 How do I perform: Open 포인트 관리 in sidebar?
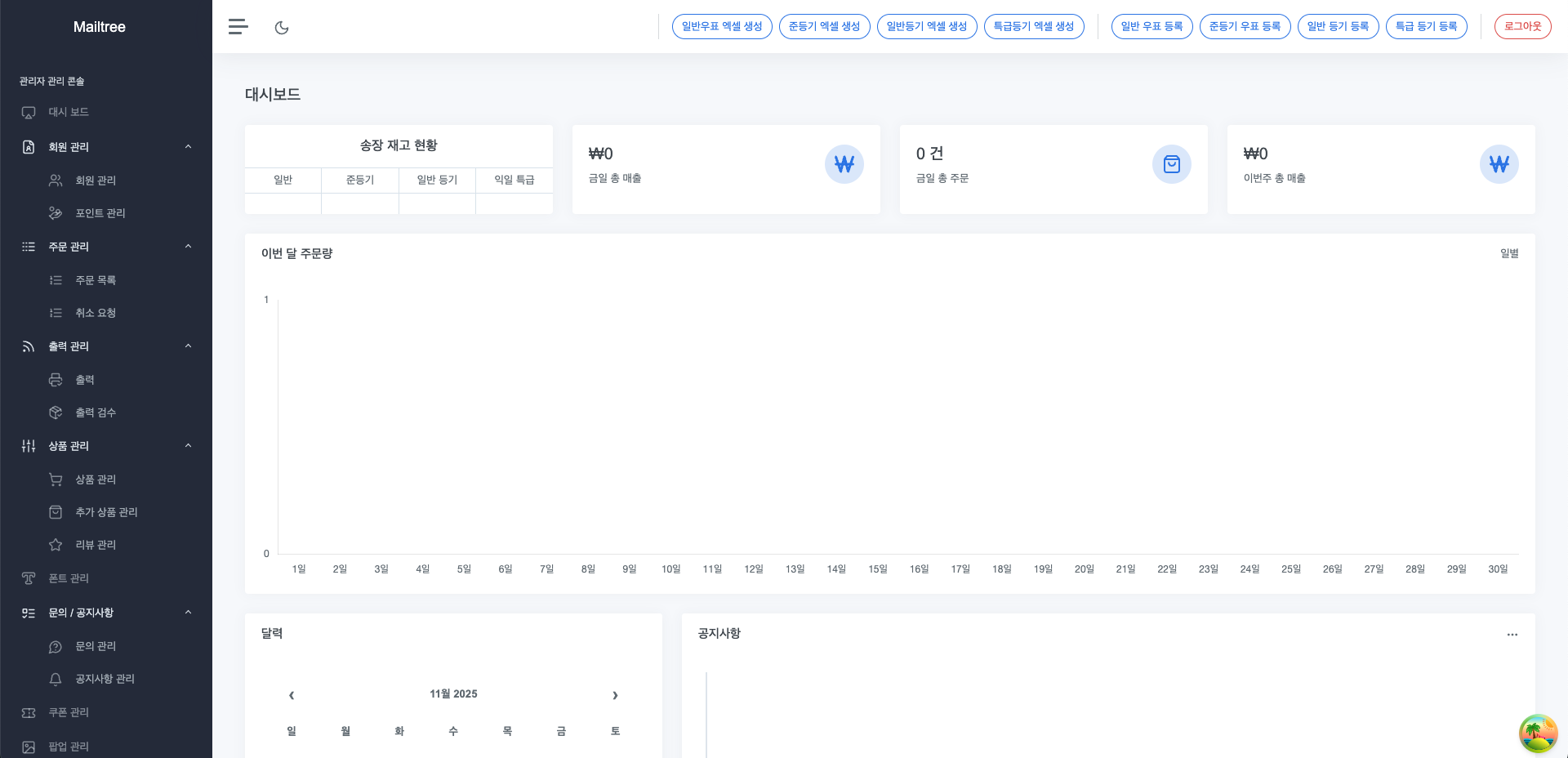click(100, 213)
